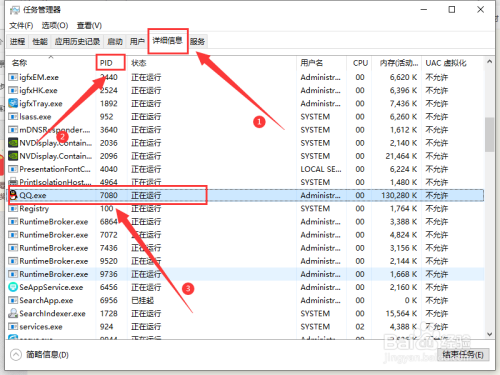Switch to the 应用历史记录 tab
This screenshot has height=375, width=500.
point(77,41)
